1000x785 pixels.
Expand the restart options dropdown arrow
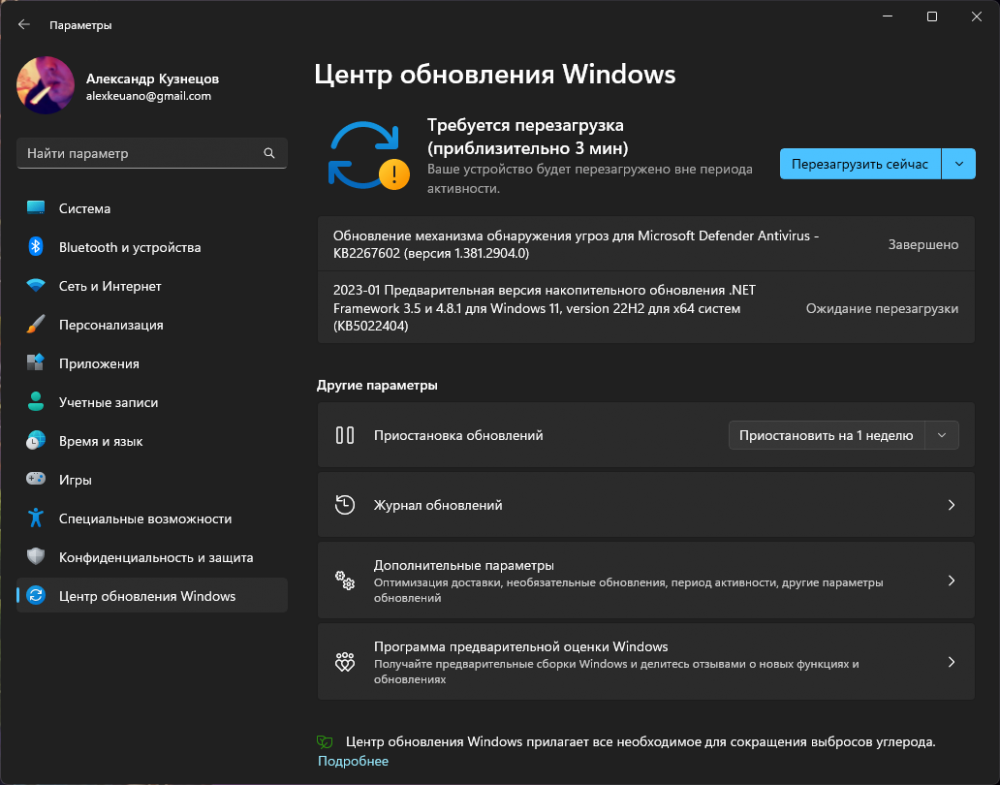tap(959, 164)
